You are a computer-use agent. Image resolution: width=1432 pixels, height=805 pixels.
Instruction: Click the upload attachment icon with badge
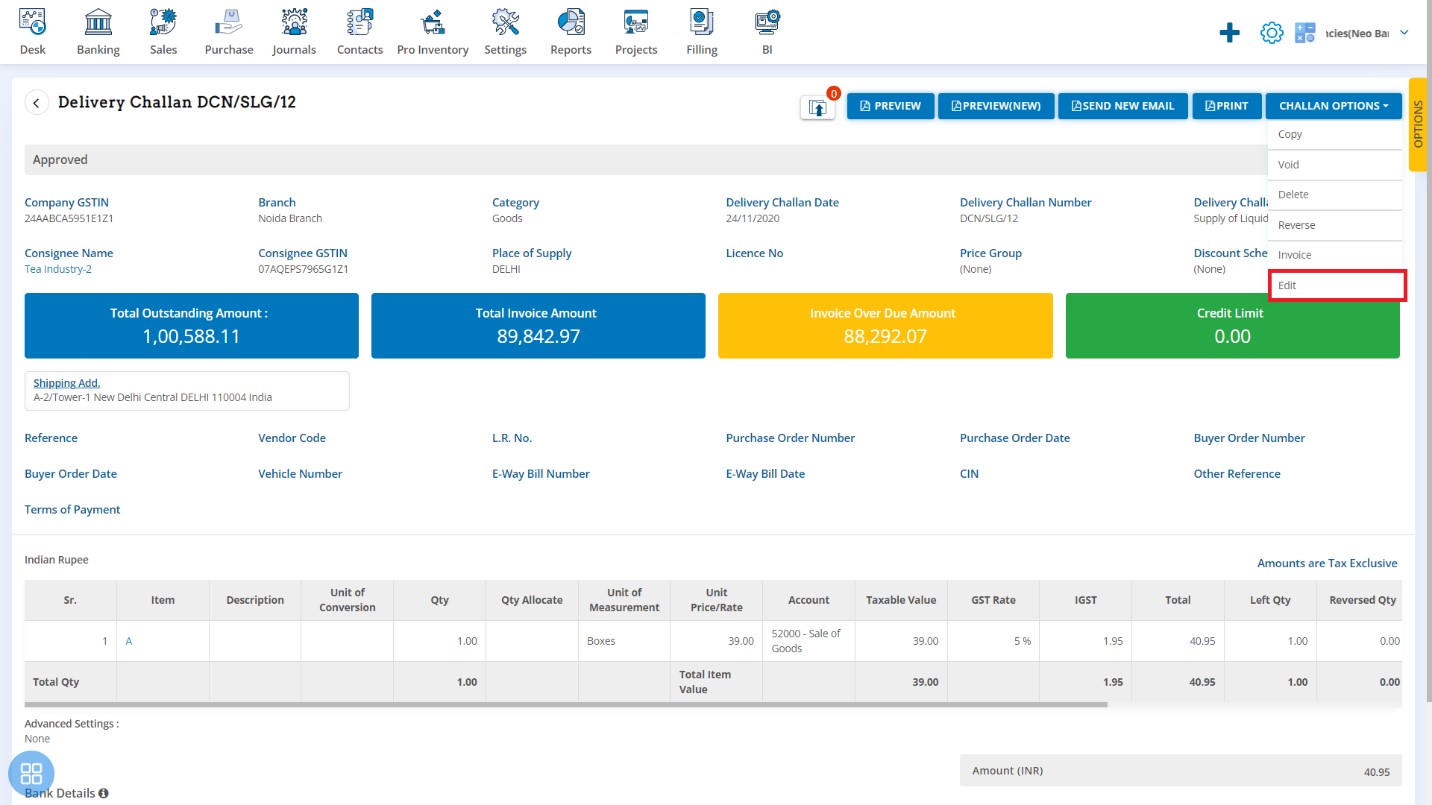pos(817,107)
